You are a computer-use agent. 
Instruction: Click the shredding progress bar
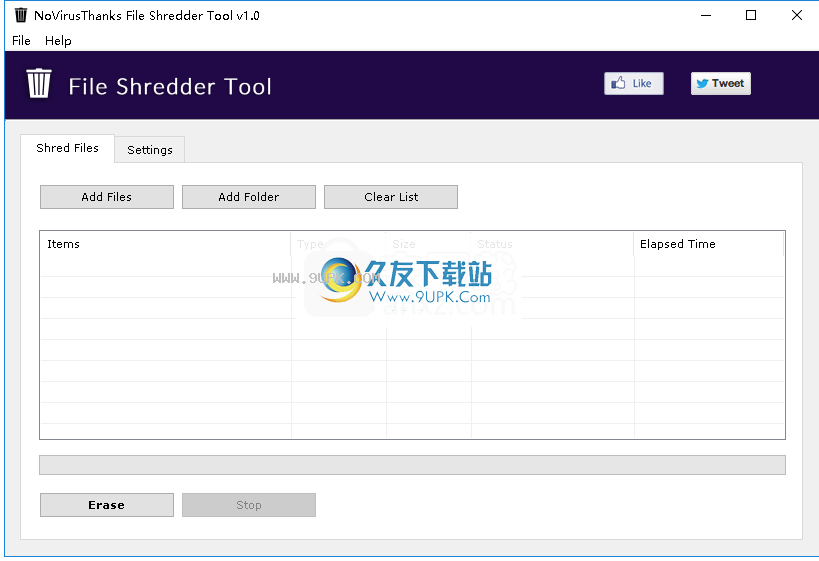click(412, 465)
